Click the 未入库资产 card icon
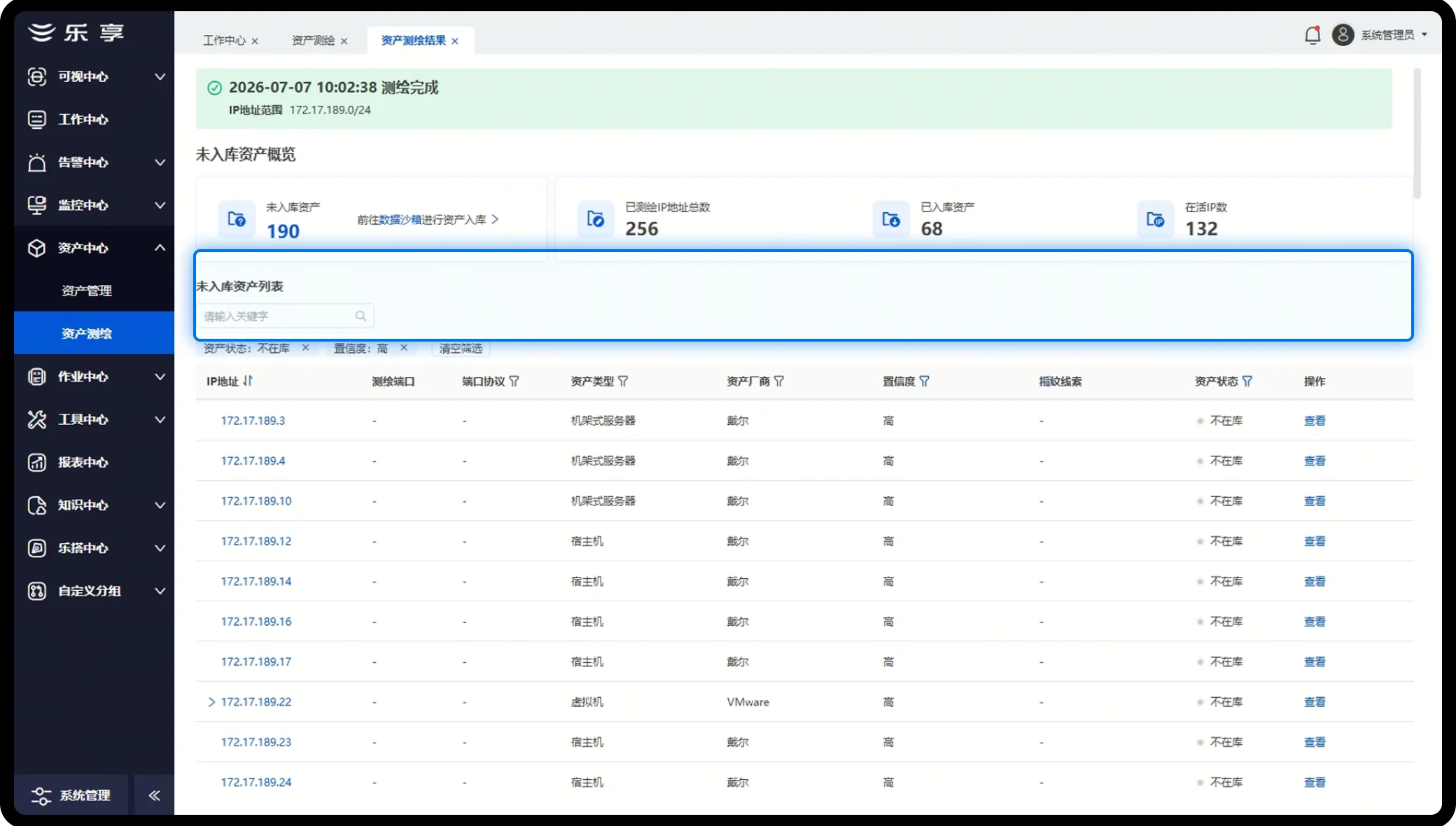 point(237,219)
